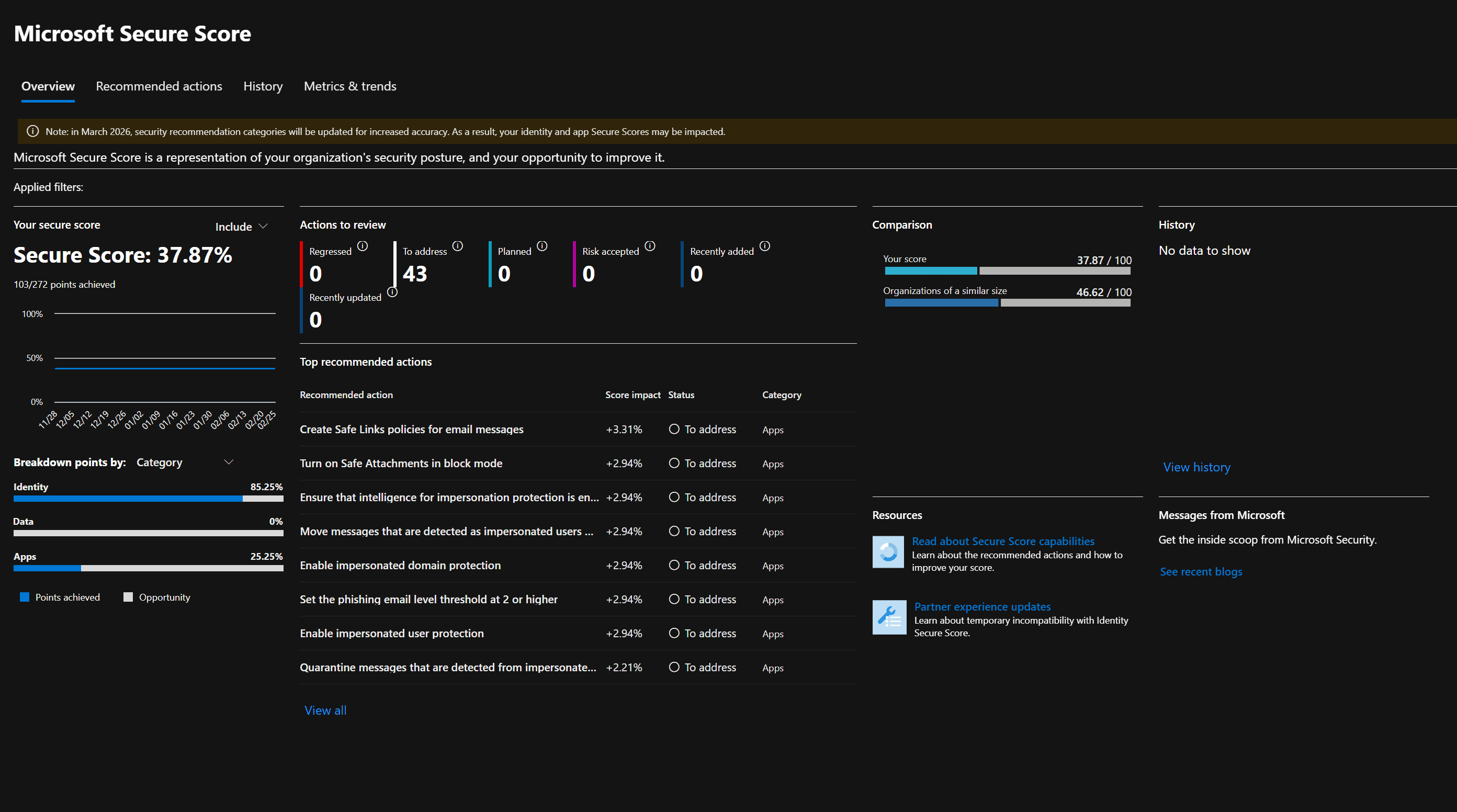Select the Enable impersonated domain protection row
The height and width of the screenshot is (812, 1457).
point(399,565)
